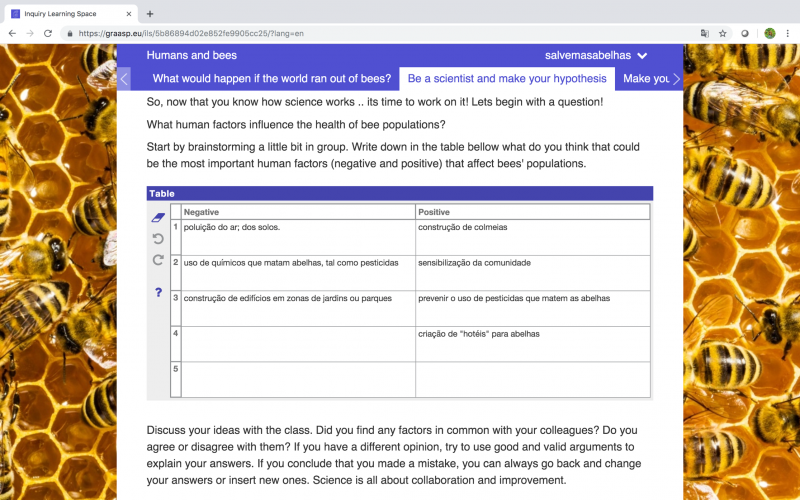The height and width of the screenshot is (500, 800).
Task: Select the eraser tool in table toolbar
Action: coord(158,218)
